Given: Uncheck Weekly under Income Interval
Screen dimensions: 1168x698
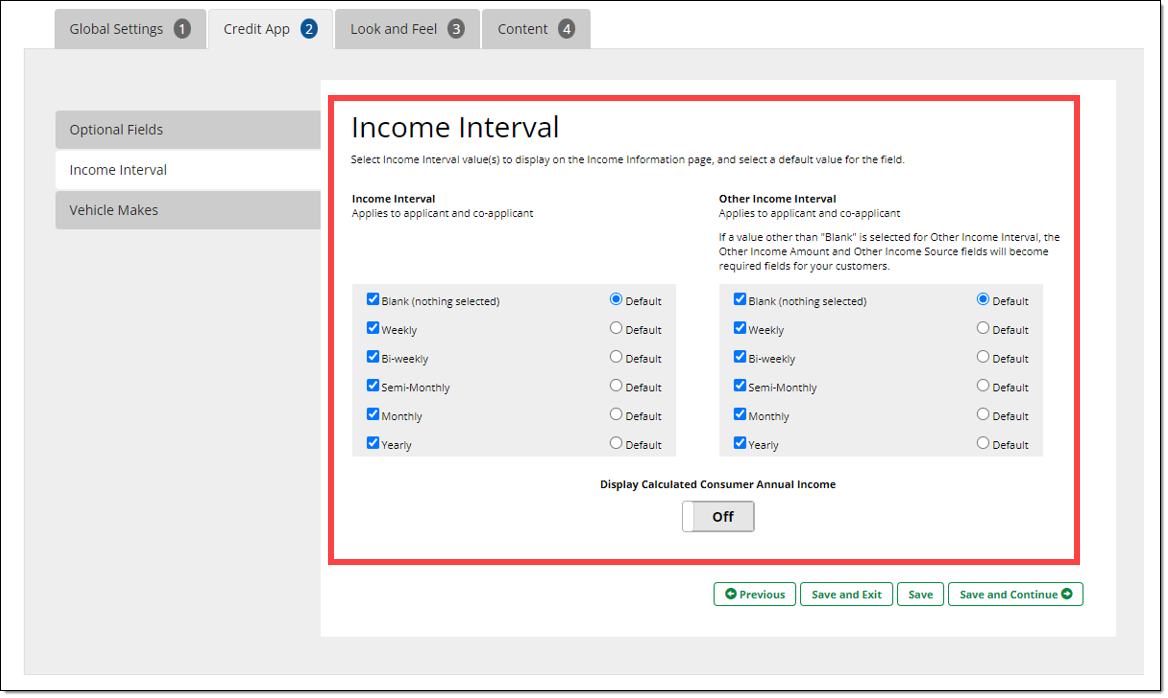Looking at the screenshot, I should 373,328.
